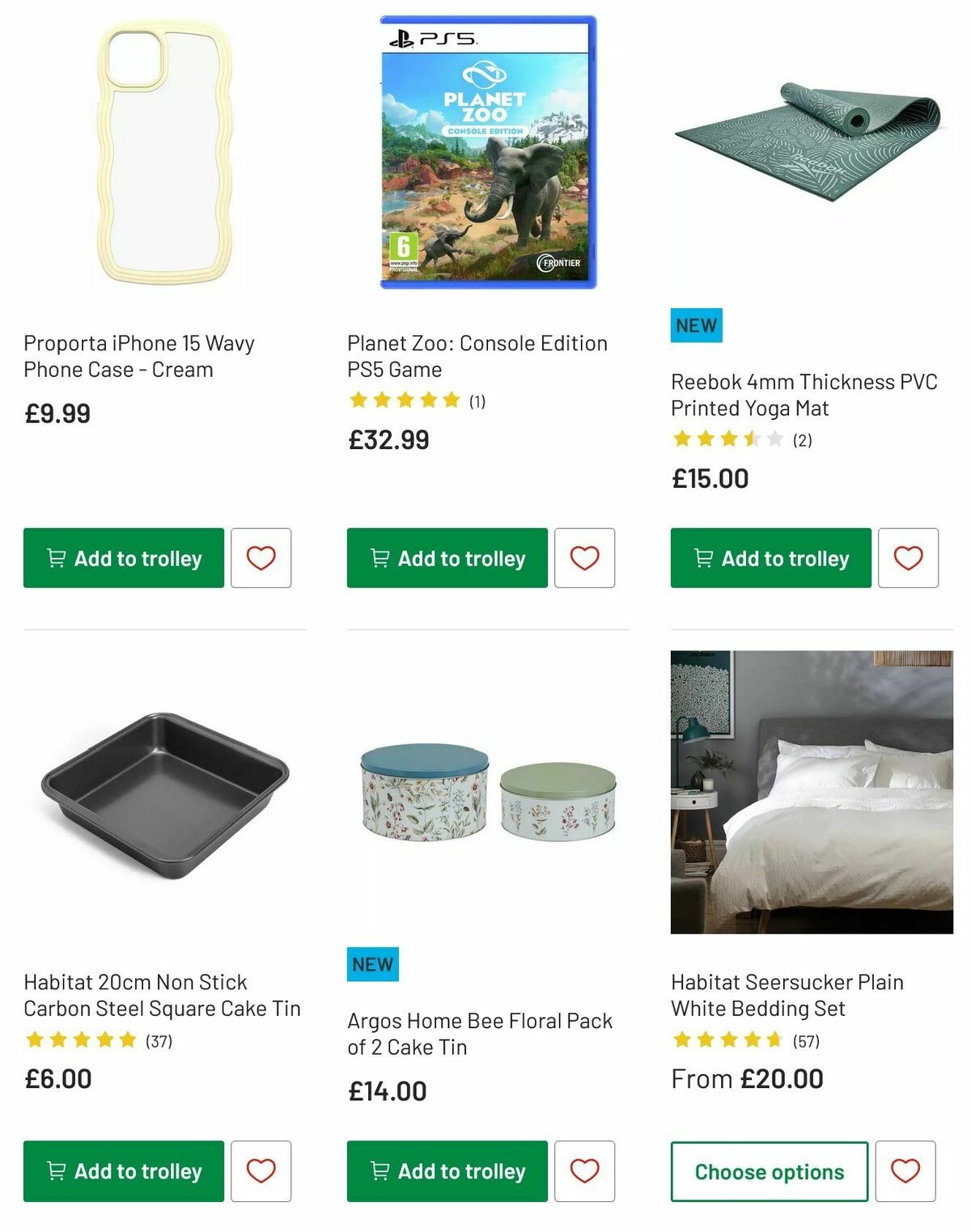Image resolution: width=971 pixels, height=1232 pixels.
Task: Choose options for Habitat Seersucker Bedding Set
Action: pos(769,1171)
